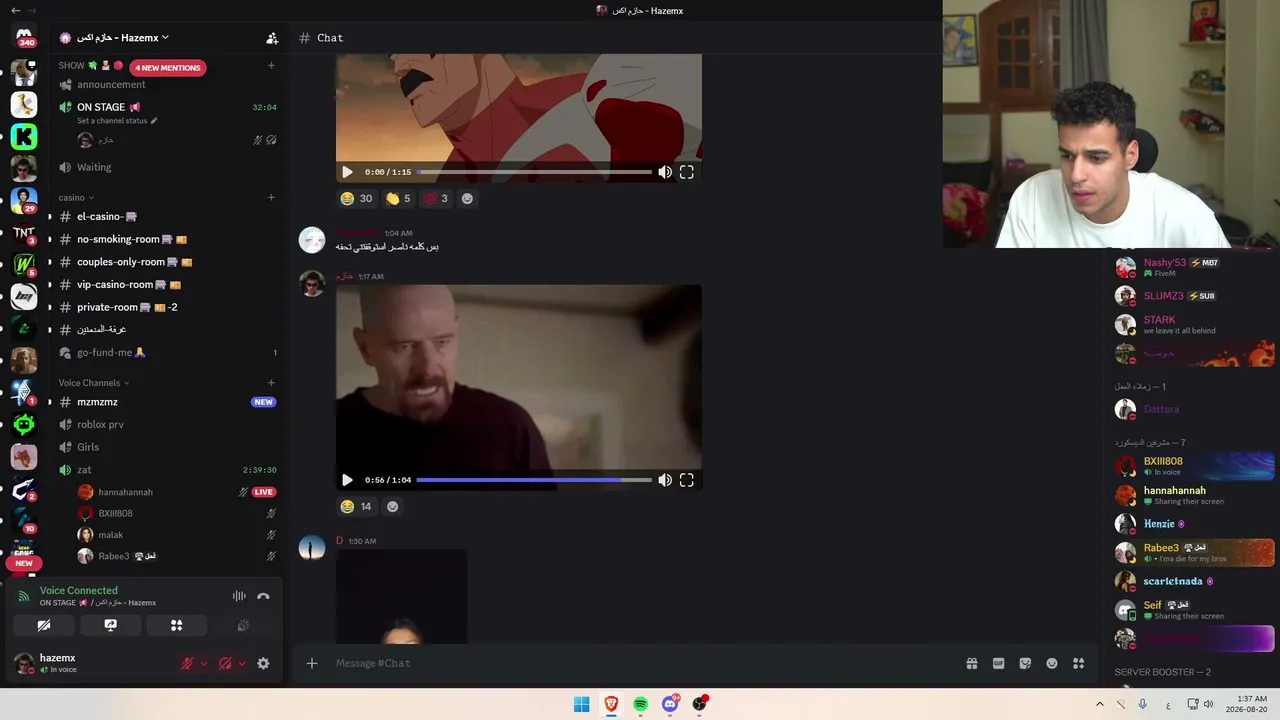Screen dimensions: 1280x720
Task: Start sharing your screen
Action: coord(110,625)
